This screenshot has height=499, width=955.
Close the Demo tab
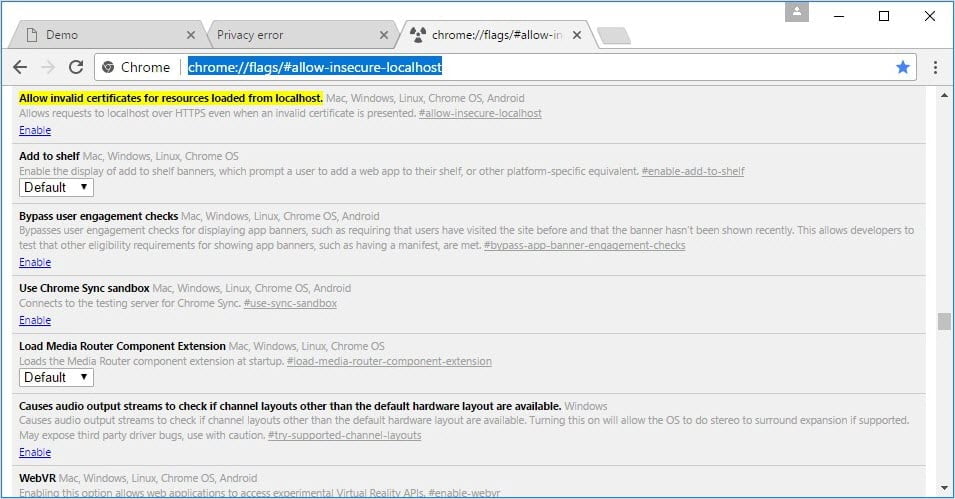click(191, 35)
